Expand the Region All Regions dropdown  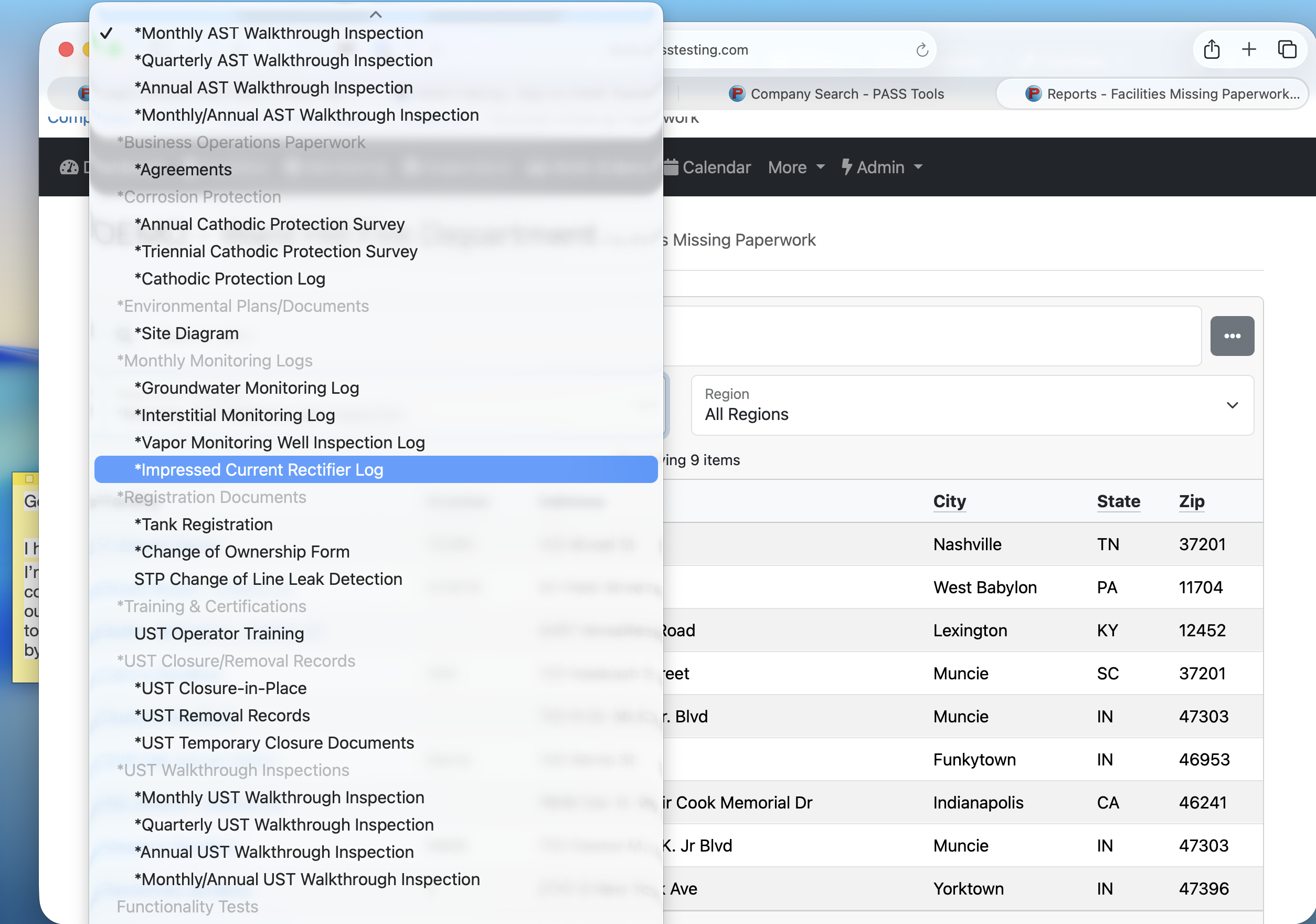pyautogui.click(x=972, y=405)
